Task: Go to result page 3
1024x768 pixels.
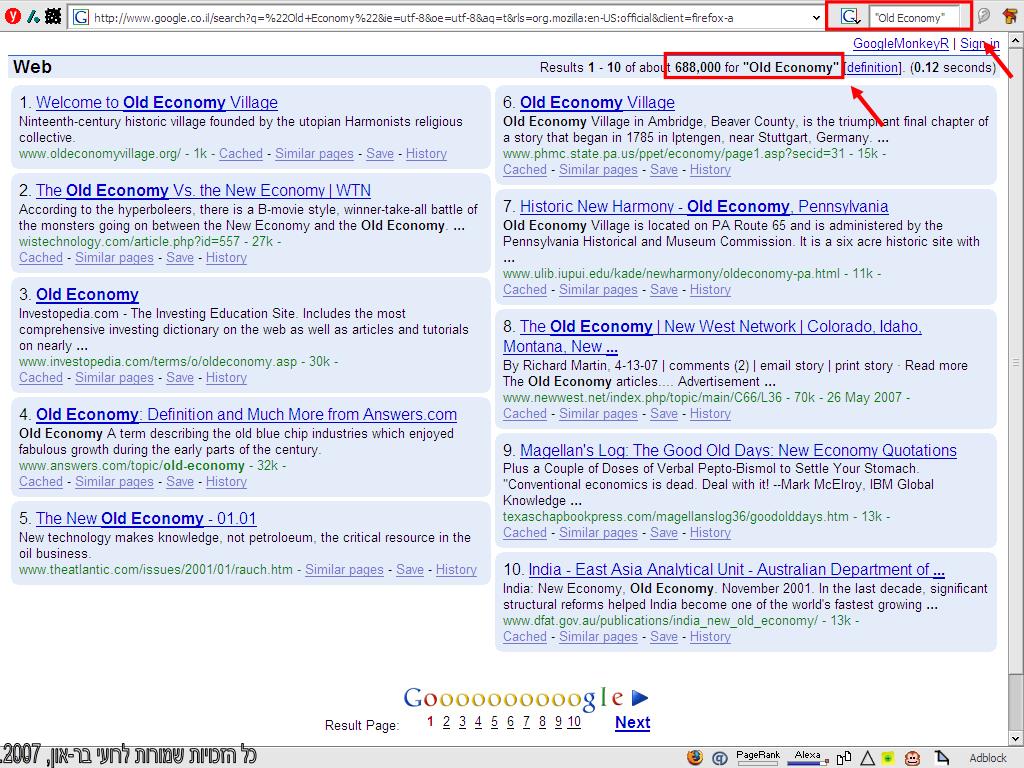Action: point(462,722)
